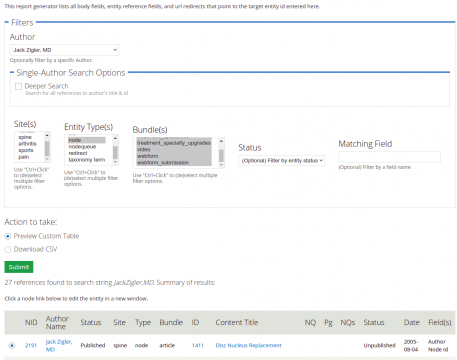Click the Date column header
457x360 pixels.
click(x=412, y=322)
